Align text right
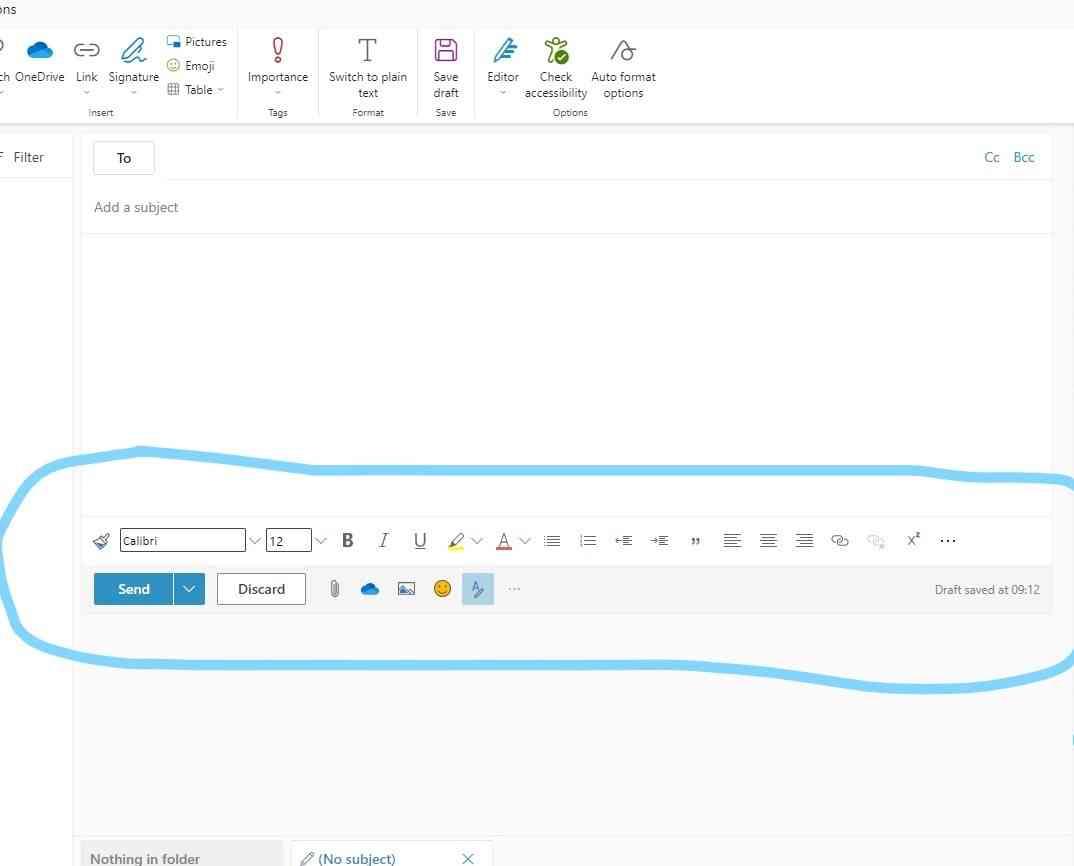The height and width of the screenshot is (866, 1074). click(804, 541)
